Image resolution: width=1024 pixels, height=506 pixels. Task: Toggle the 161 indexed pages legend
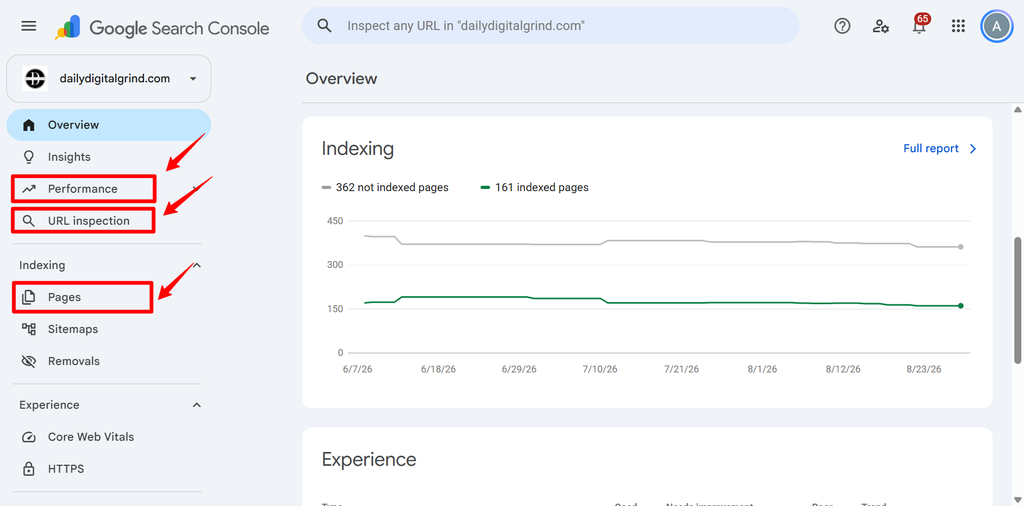(534, 187)
